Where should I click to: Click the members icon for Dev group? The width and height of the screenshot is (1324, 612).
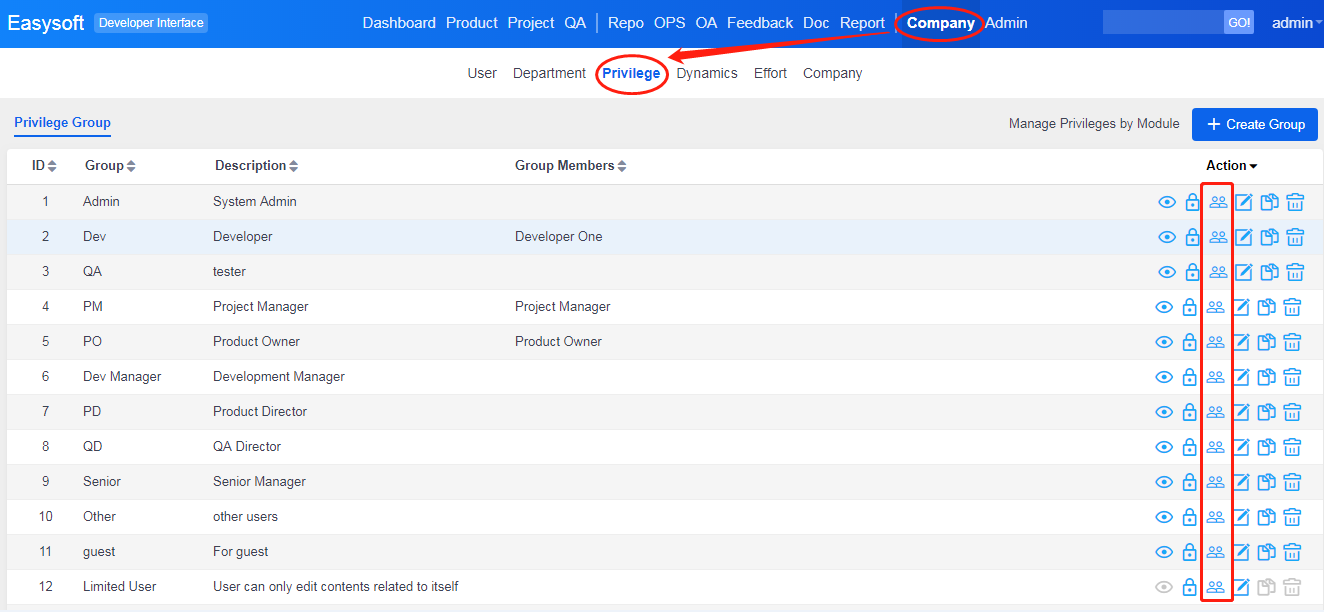coord(1217,237)
